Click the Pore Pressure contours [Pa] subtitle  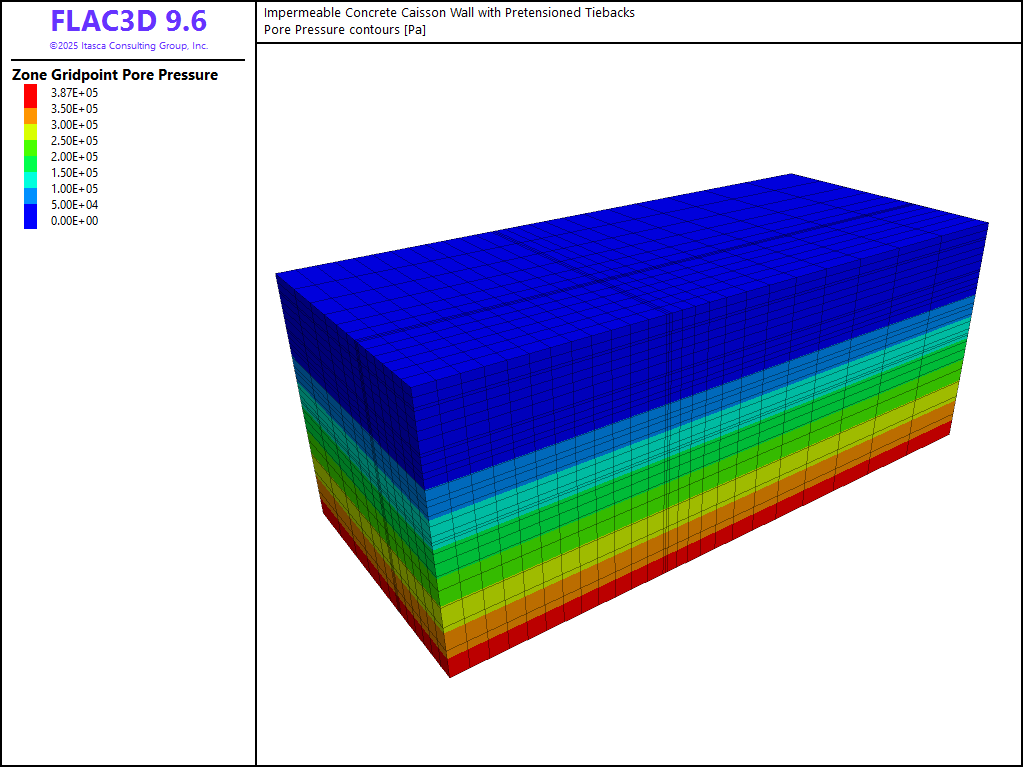(345, 29)
